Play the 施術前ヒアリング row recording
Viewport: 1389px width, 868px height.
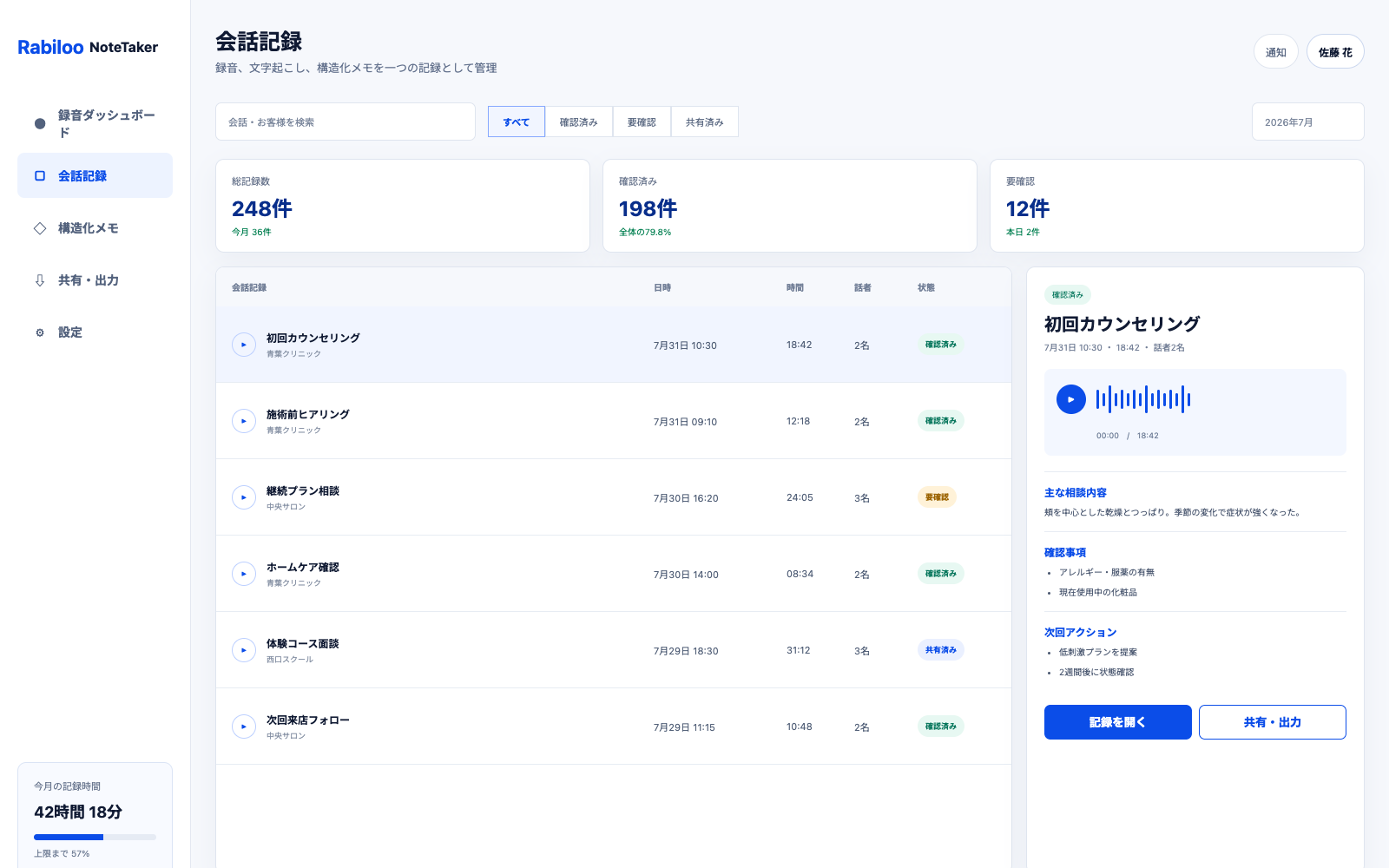[244, 421]
